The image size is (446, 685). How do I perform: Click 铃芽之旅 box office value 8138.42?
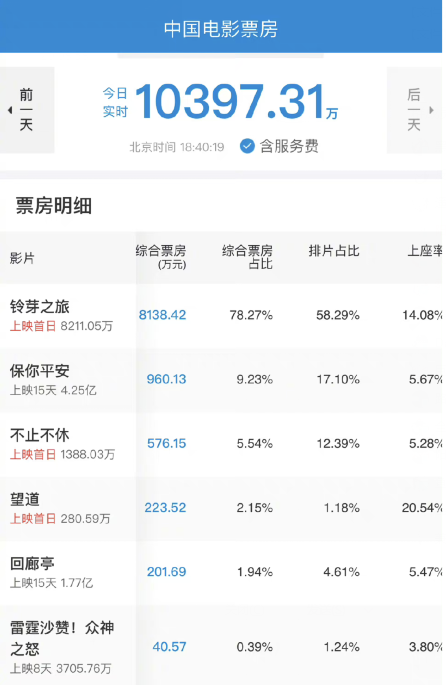click(162, 315)
